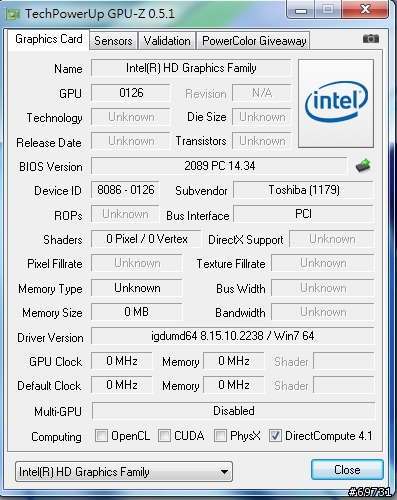Enable the OpenCL checkbox
Image resolution: width=397 pixels, height=500 pixels.
(101, 435)
